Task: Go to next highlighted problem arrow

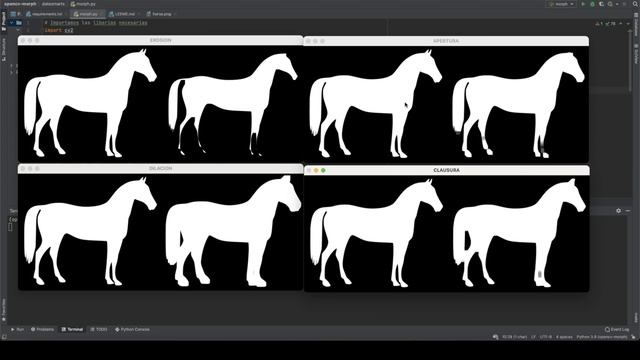Action: click(628, 24)
